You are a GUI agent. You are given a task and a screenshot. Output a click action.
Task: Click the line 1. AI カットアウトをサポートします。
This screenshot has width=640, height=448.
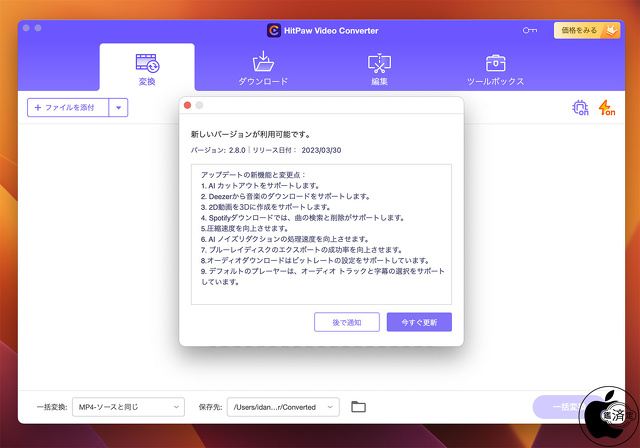(x=260, y=186)
